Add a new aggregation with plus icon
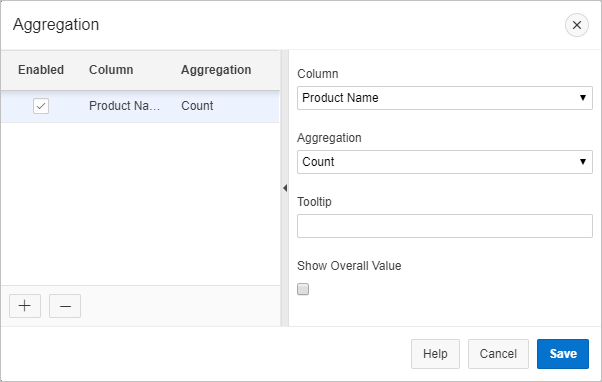This screenshot has height=382, width=602. pyautogui.click(x=25, y=306)
